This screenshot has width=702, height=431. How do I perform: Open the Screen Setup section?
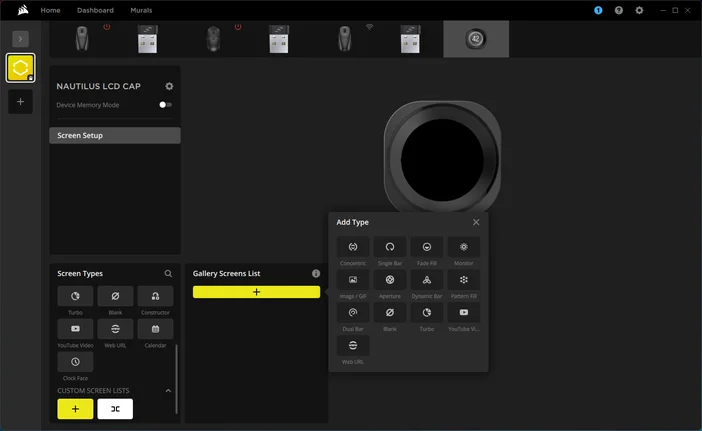point(115,135)
